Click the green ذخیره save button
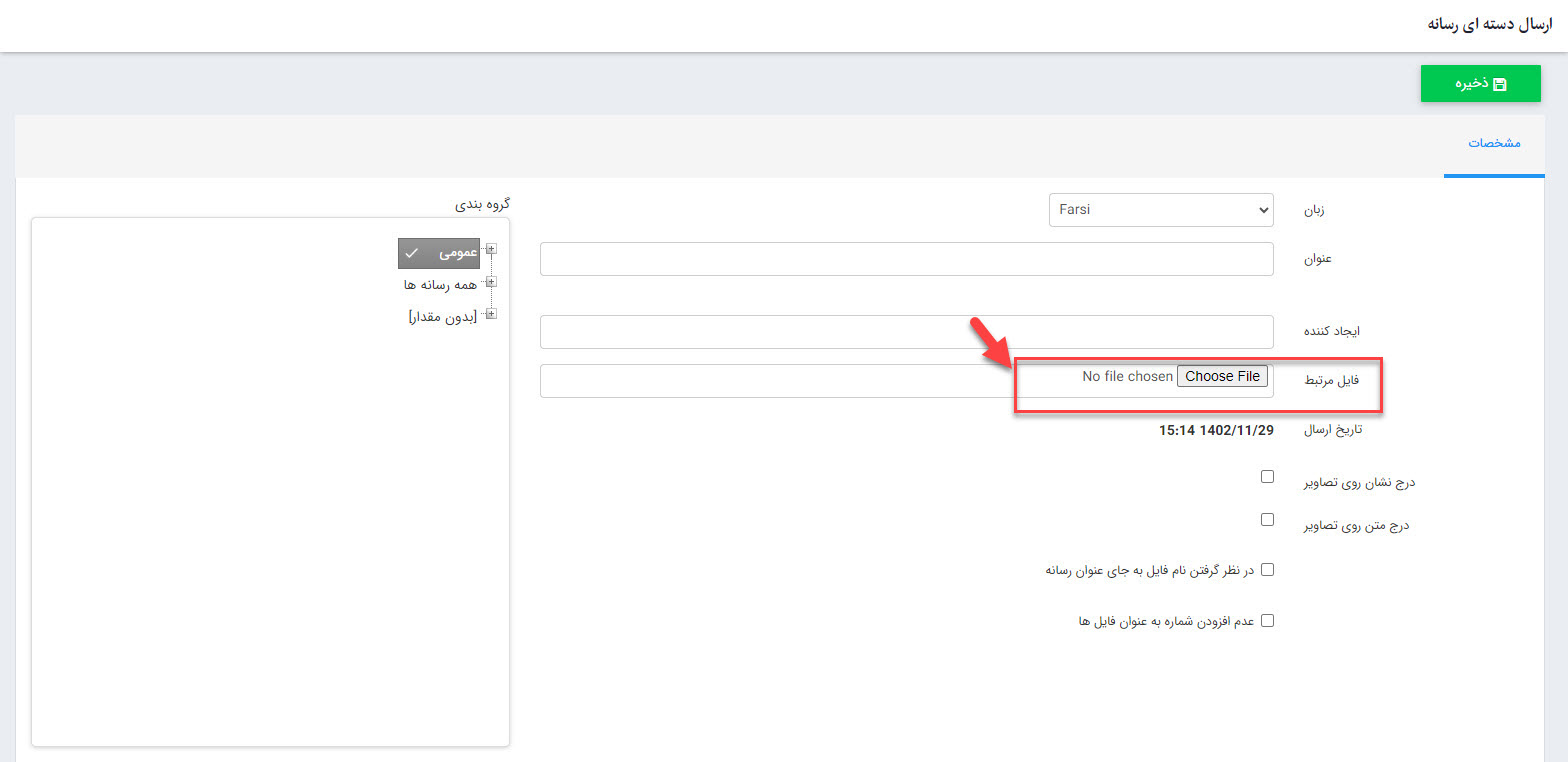The height and width of the screenshot is (762, 1568). tap(1480, 84)
